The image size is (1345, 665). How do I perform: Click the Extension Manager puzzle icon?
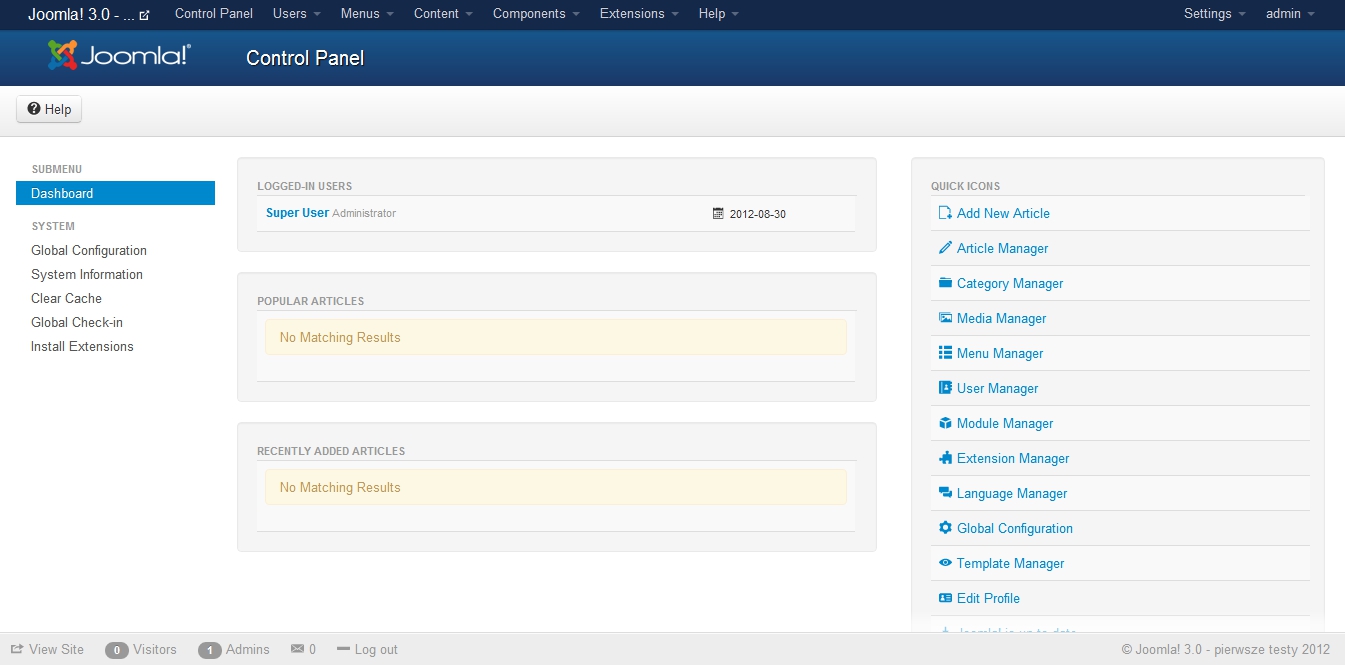coord(945,458)
